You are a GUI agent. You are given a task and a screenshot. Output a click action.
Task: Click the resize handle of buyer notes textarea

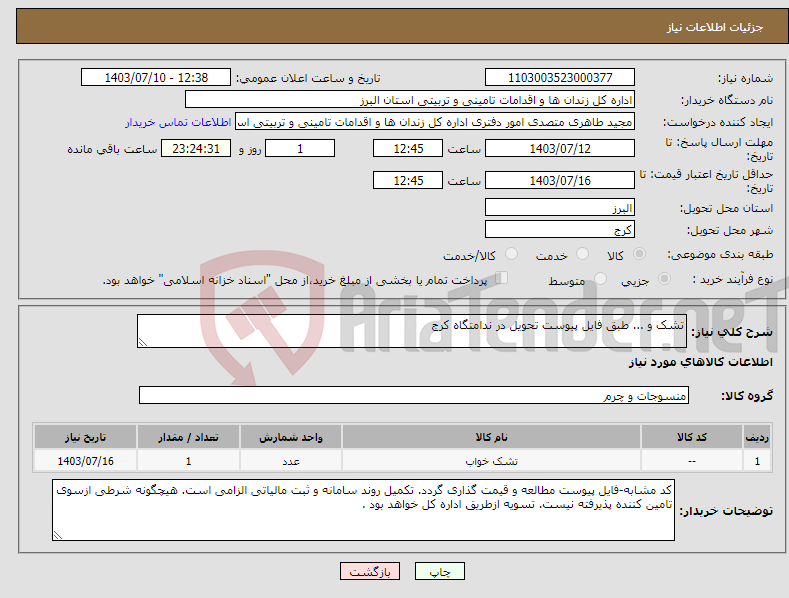coord(58,535)
